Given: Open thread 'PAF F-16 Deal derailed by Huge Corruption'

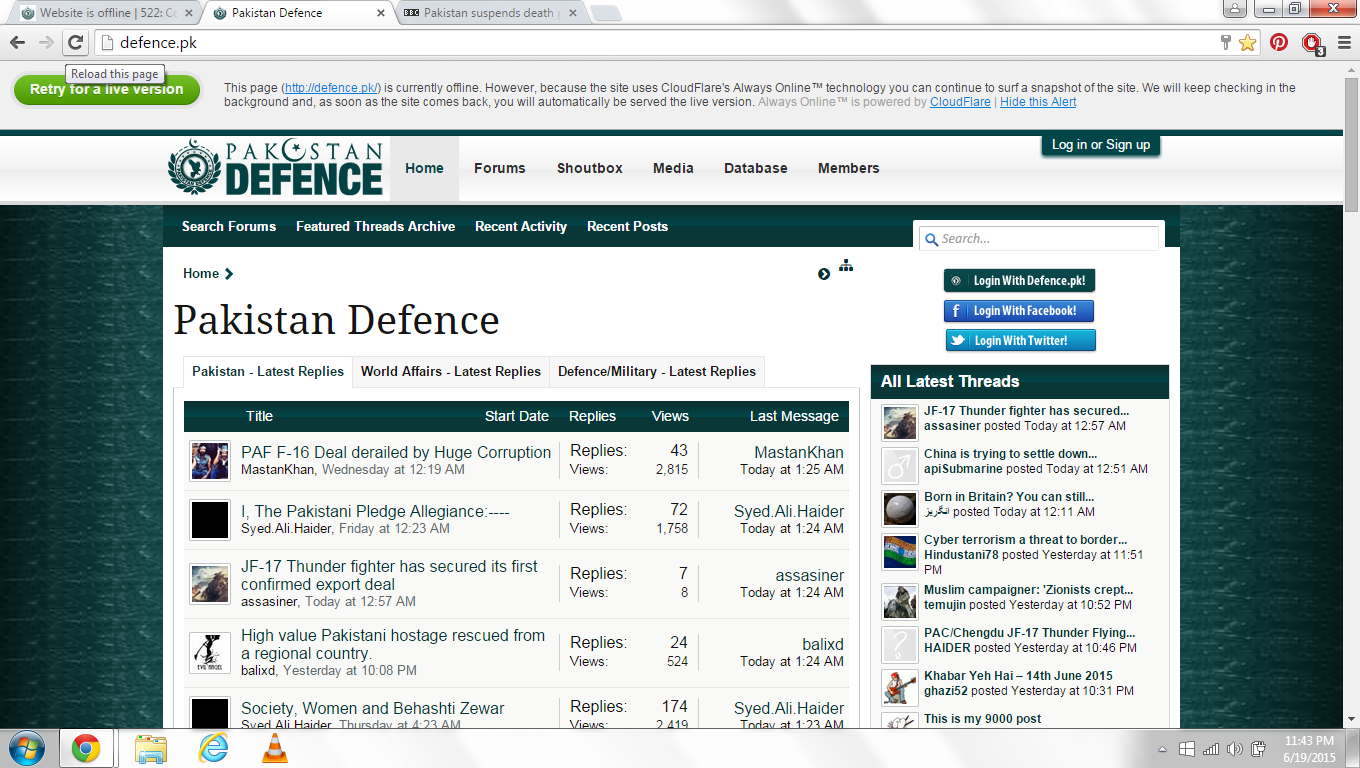Looking at the screenshot, I should pyautogui.click(x=396, y=452).
